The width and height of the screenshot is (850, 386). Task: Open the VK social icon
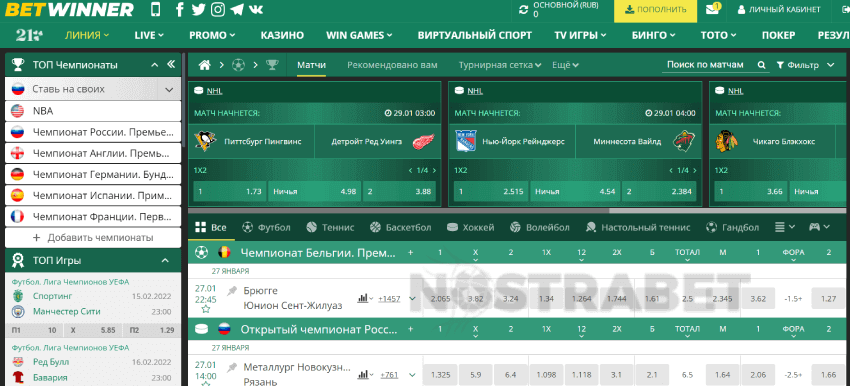(255, 9)
